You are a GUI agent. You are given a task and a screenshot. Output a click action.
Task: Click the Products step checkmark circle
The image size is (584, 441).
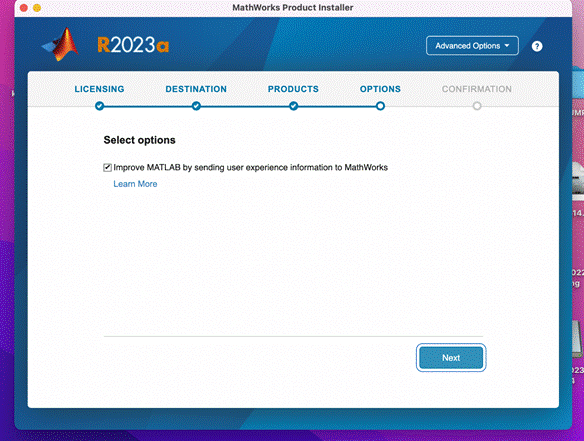click(293, 106)
